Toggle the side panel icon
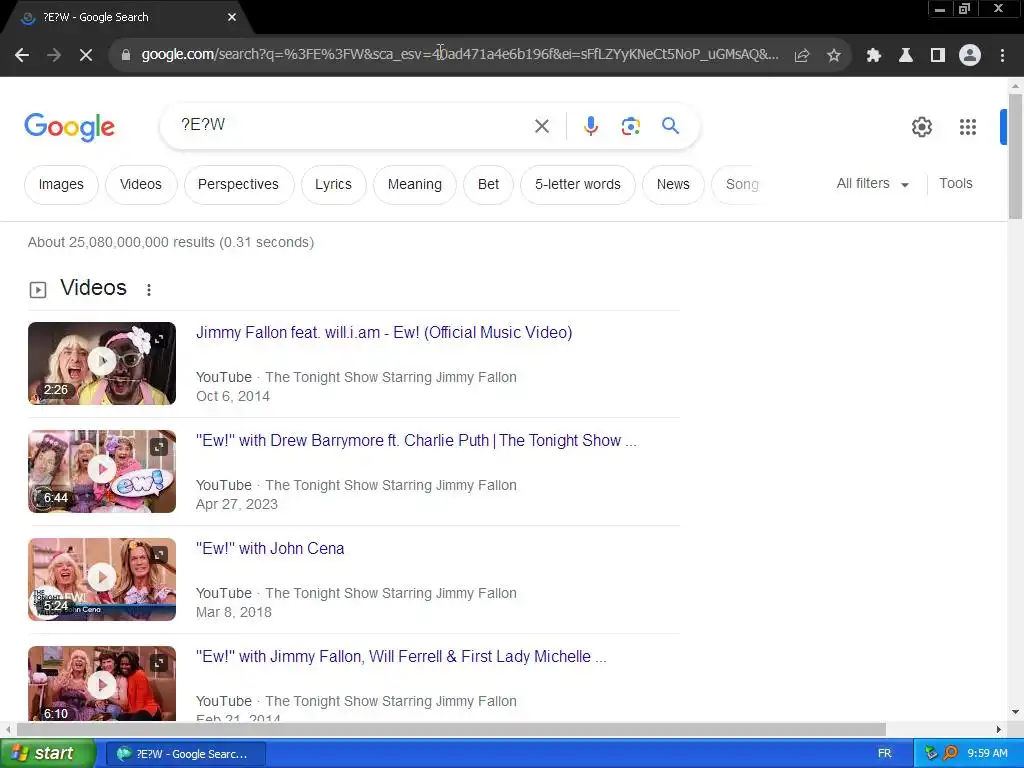This screenshot has height=768, width=1024. (938, 56)
